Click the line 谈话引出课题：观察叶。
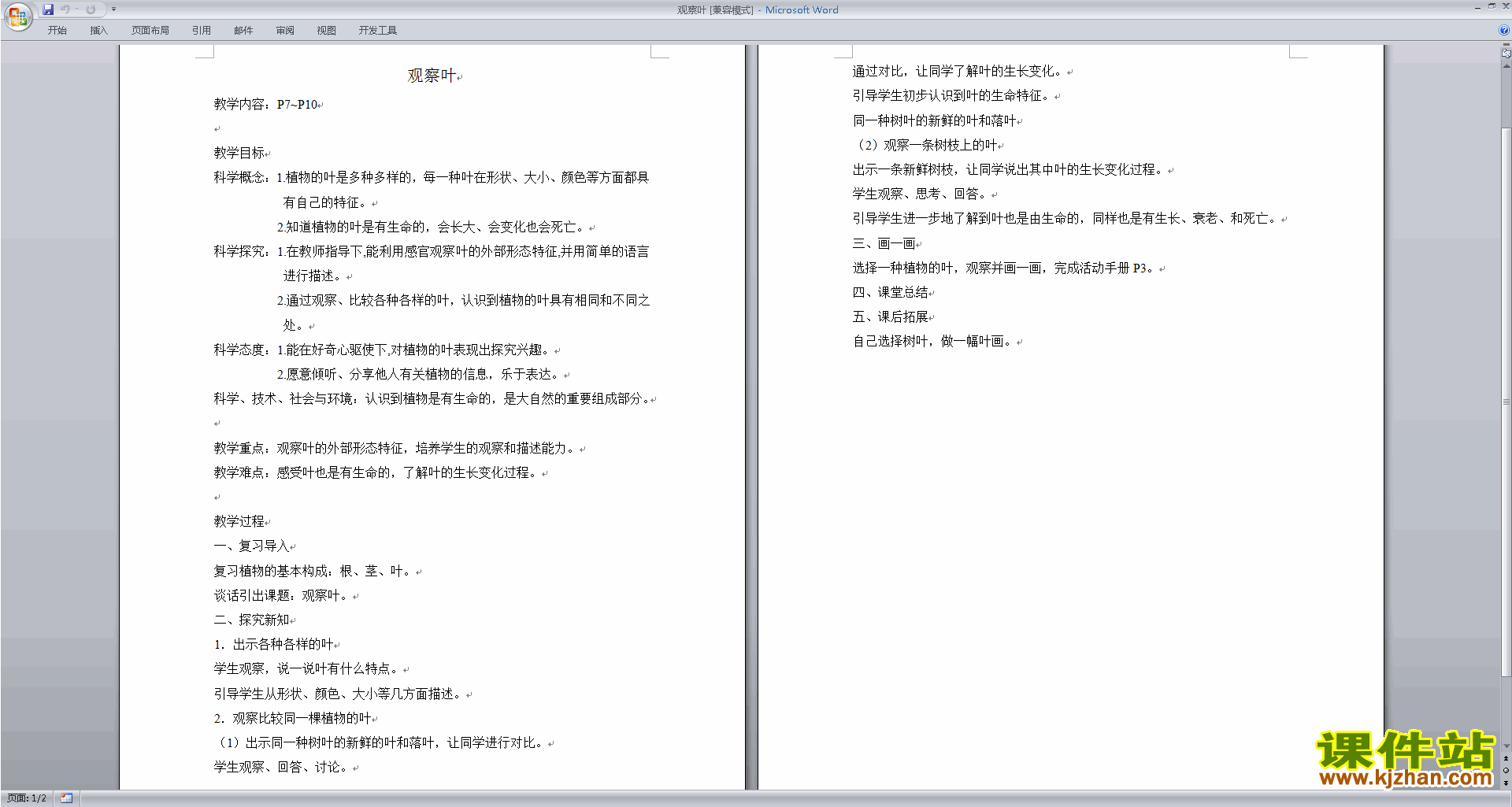Screen dimensions: 1512x807 click(x=283, y=595)
